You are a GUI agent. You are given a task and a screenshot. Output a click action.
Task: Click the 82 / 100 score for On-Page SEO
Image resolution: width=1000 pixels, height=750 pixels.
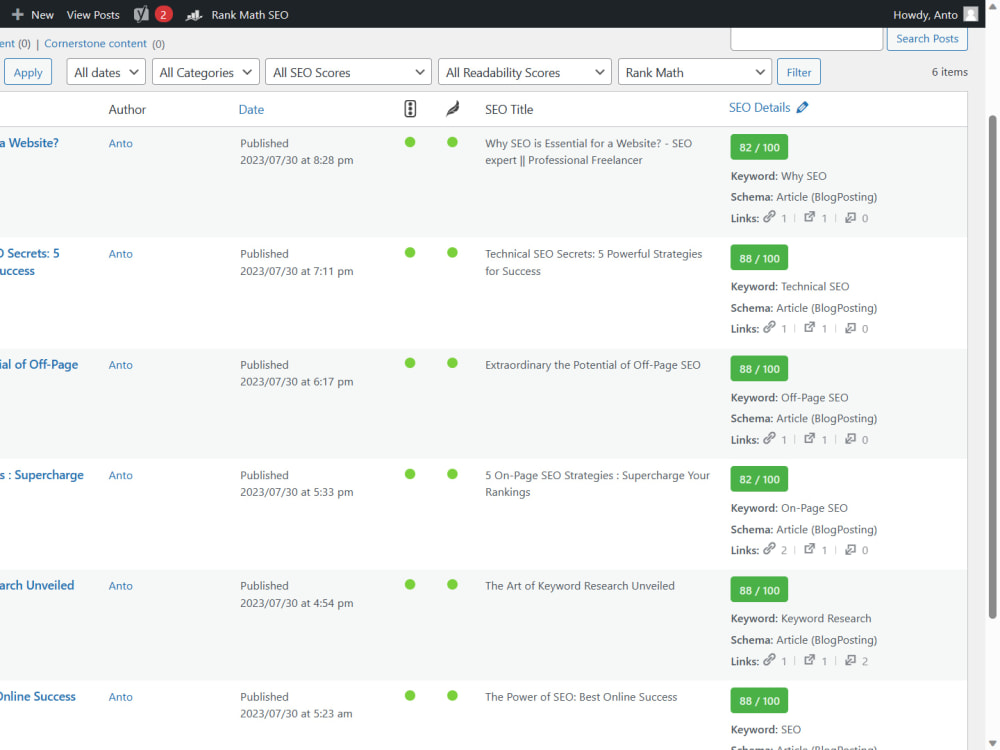(x=759, y=479)
